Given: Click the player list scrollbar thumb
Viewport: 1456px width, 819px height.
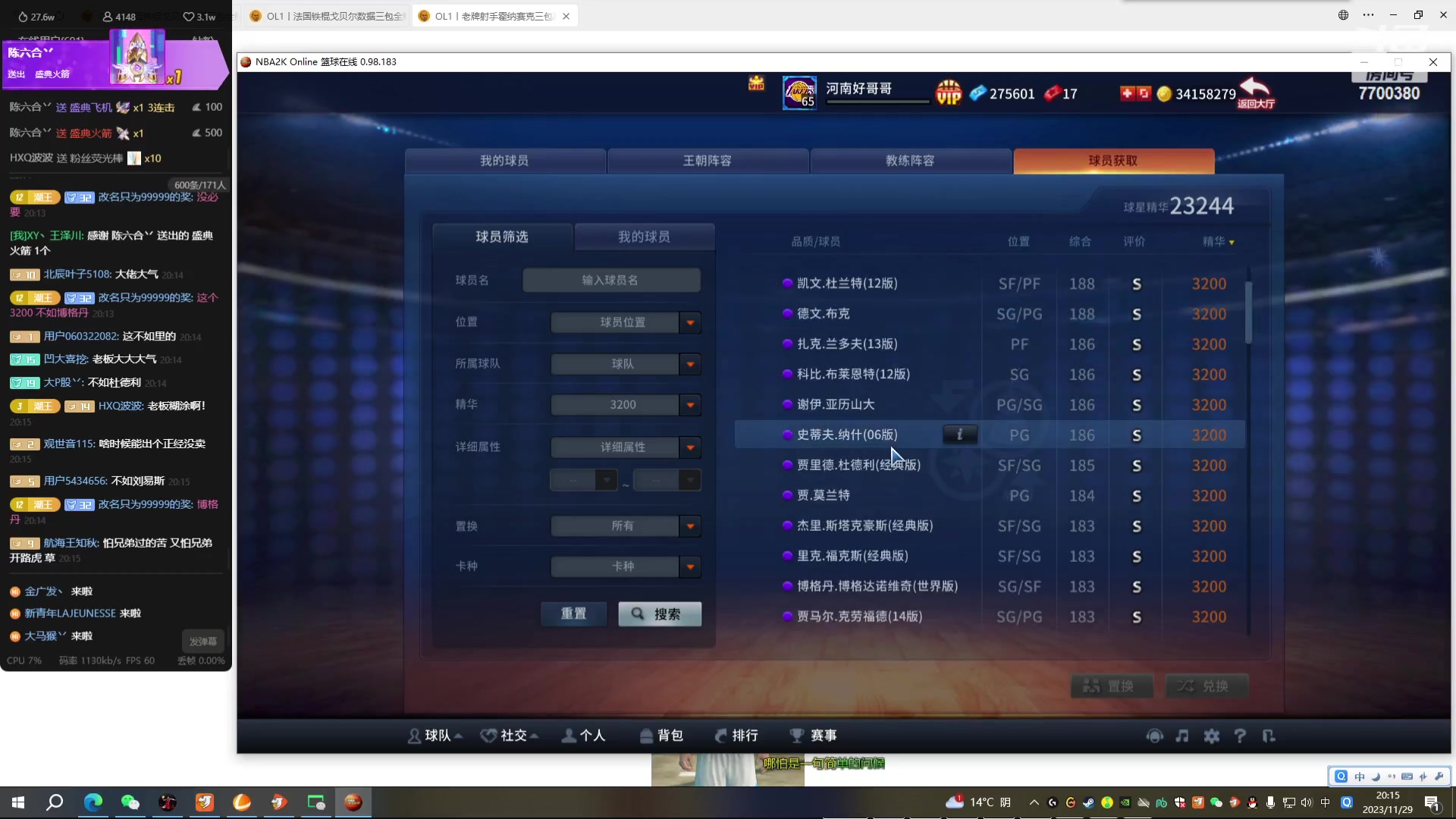Looking at the screenshot, I should (1248, 311).
